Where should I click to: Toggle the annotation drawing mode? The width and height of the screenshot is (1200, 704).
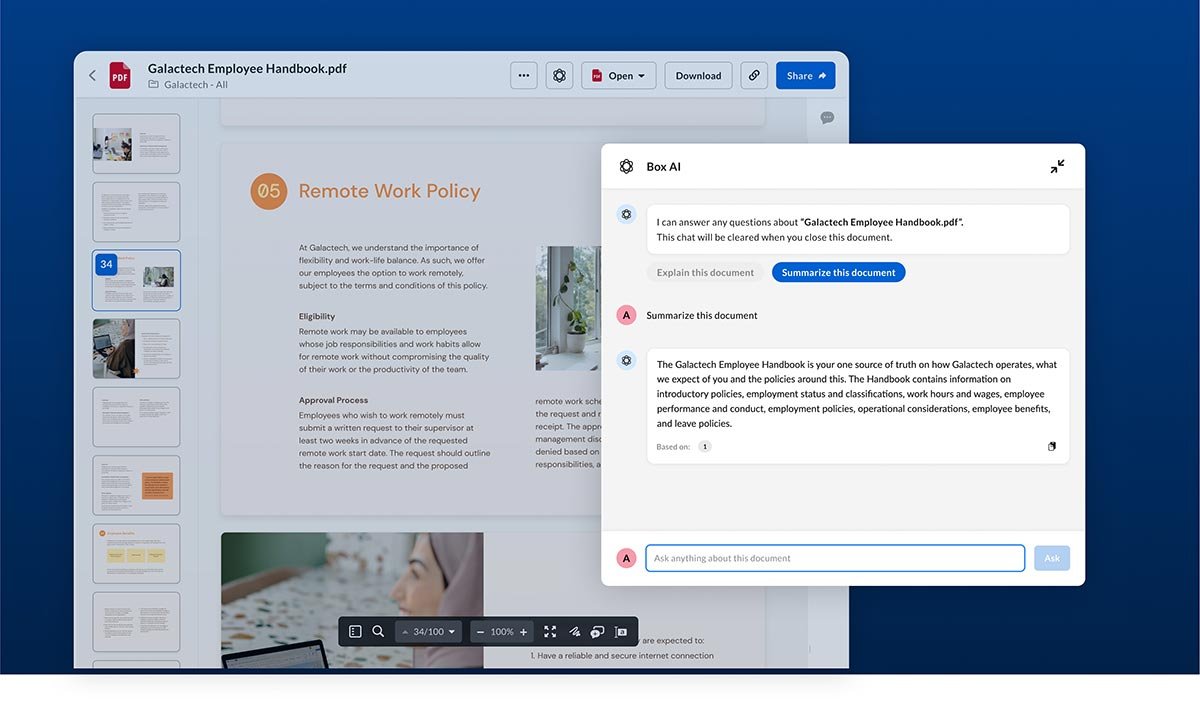575,631
